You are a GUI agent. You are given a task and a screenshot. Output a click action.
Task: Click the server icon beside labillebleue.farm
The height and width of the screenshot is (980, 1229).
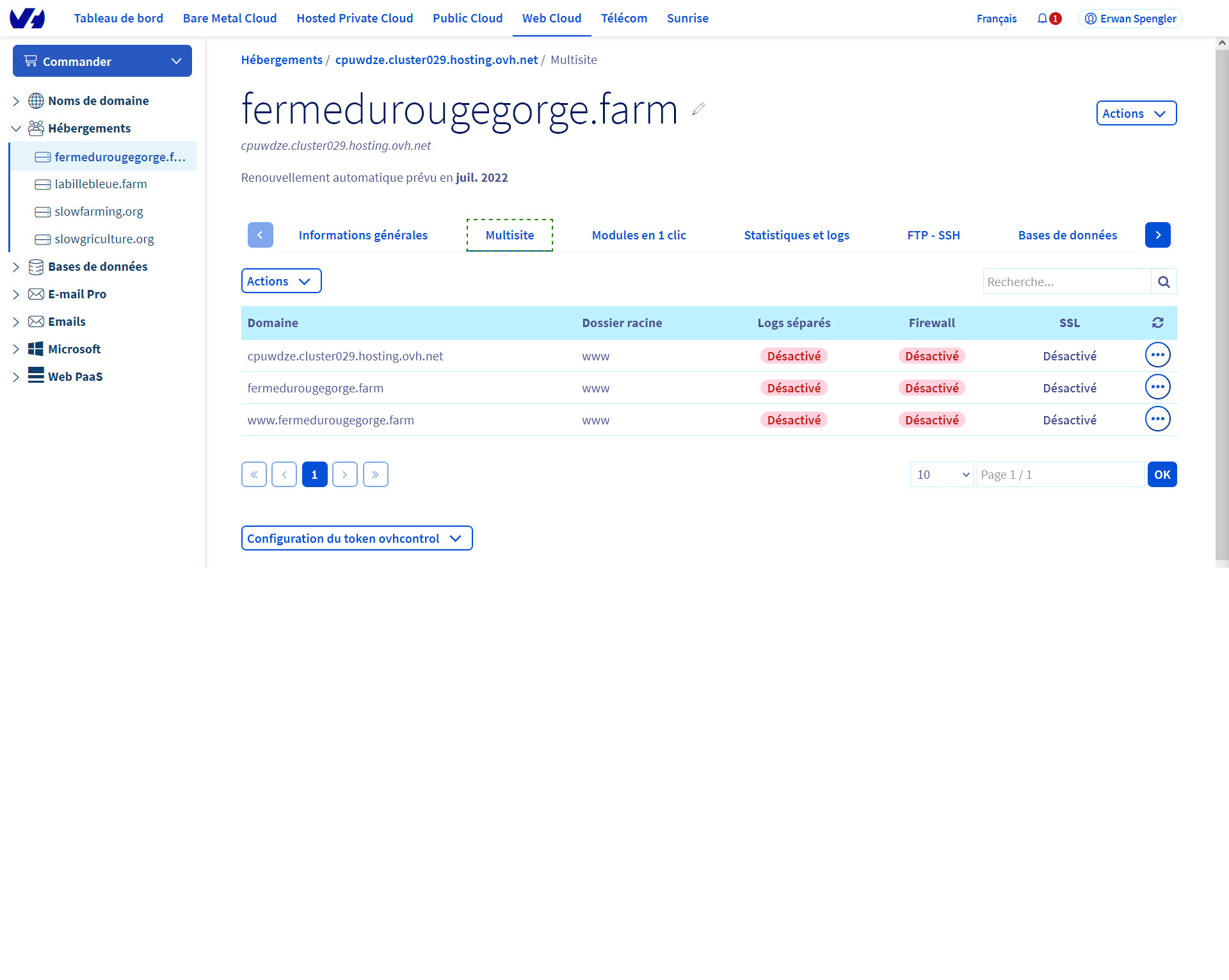(x=43, y=184)
